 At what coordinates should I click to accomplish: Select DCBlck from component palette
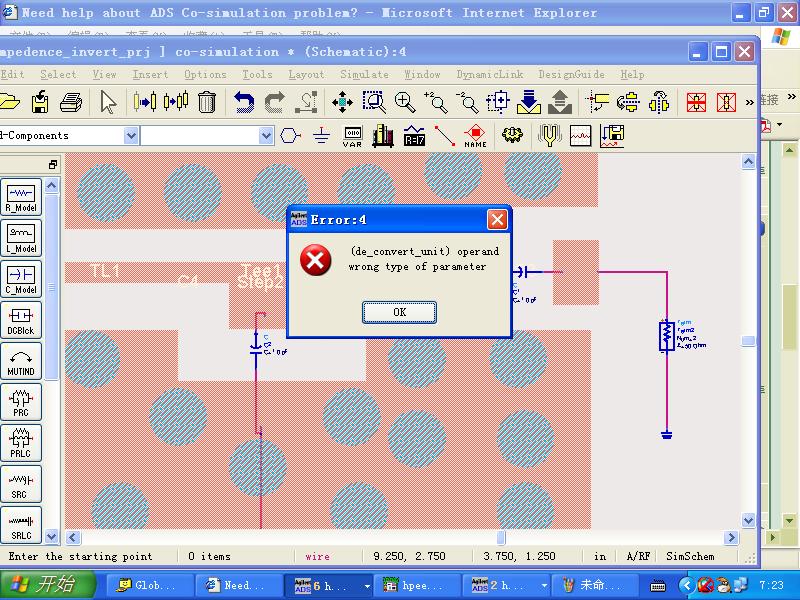[21, 320]
